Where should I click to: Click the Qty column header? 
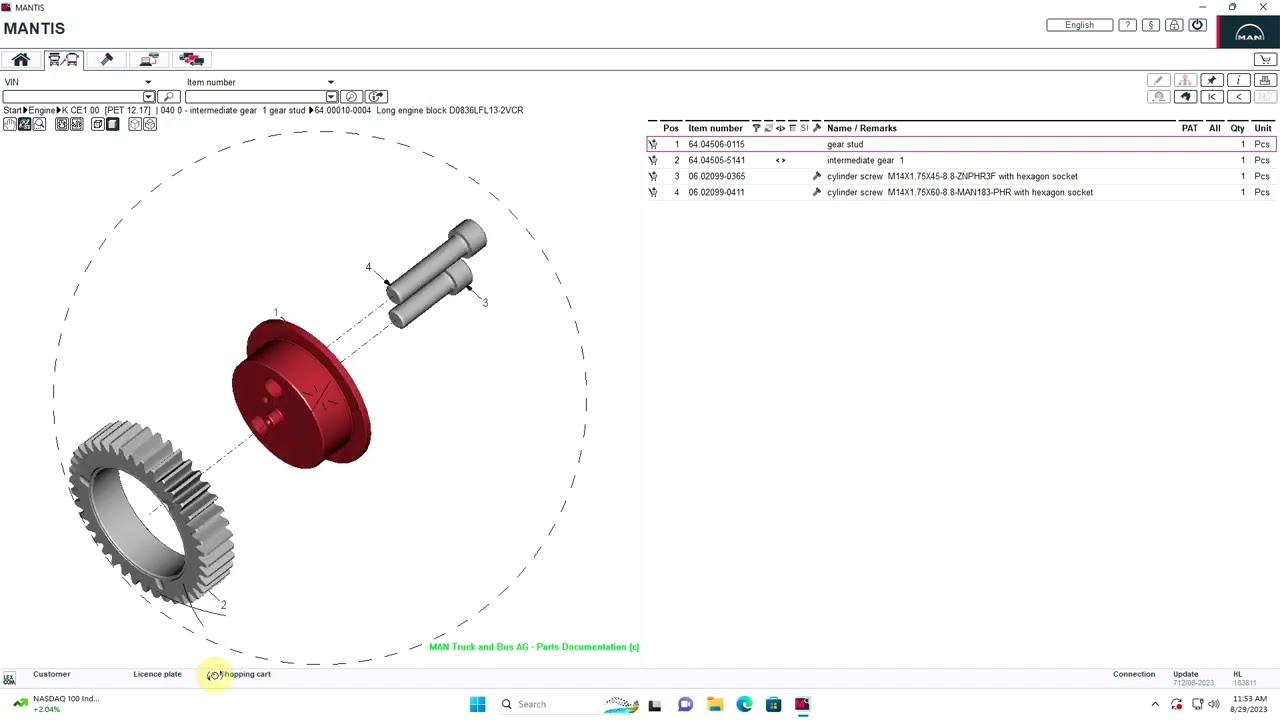1237,128
